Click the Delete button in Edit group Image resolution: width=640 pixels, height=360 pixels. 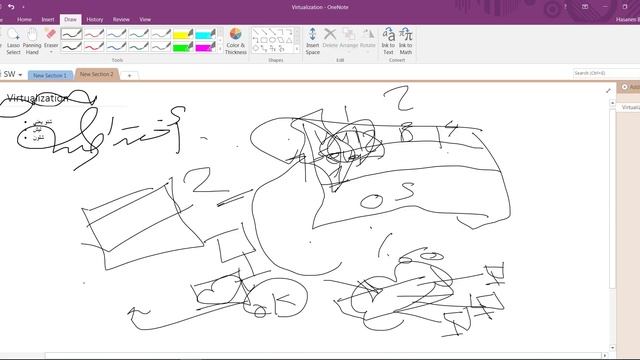pyautogui.click(x=330, y=38)
